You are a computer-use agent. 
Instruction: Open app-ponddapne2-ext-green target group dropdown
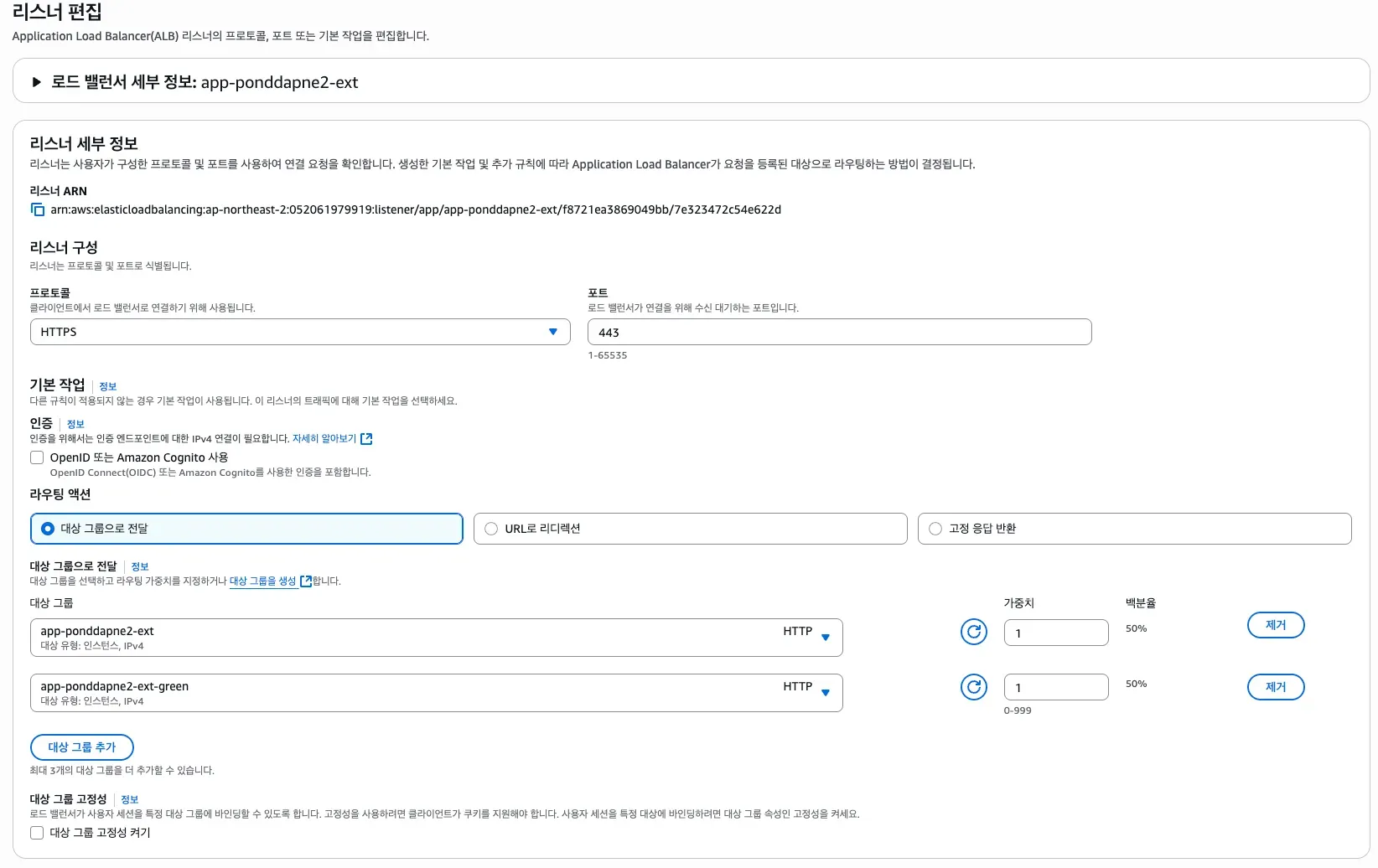pos(436,693)
